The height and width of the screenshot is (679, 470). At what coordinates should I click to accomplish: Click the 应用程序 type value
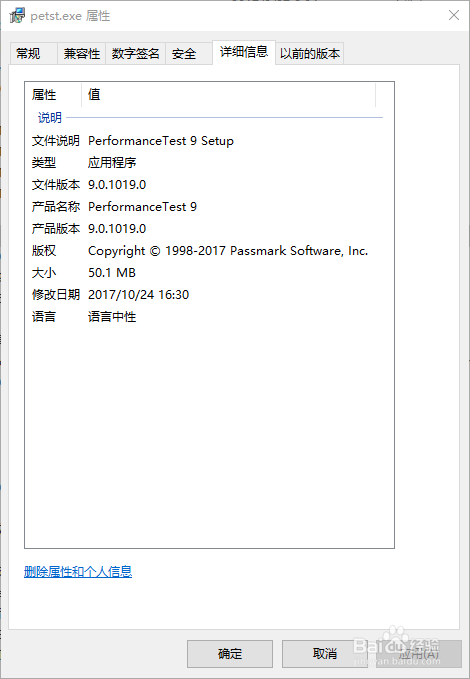pyautogui.click(x=112, y=163)
